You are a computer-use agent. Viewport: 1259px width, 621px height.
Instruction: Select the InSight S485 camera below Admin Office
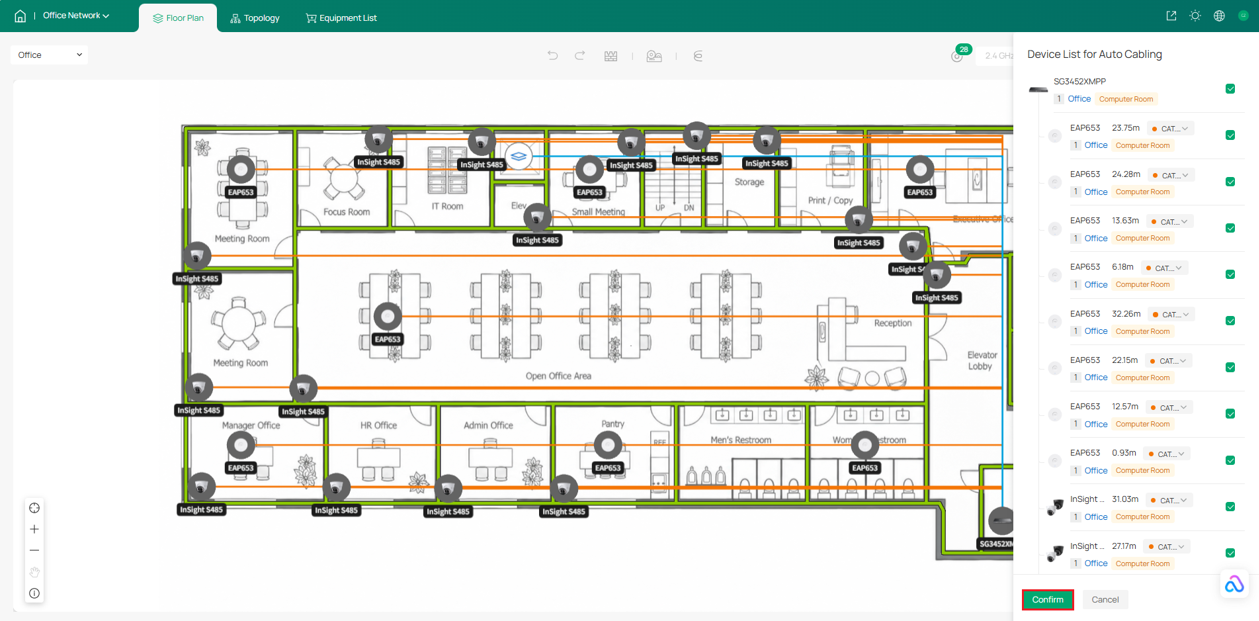click(448, 489)
